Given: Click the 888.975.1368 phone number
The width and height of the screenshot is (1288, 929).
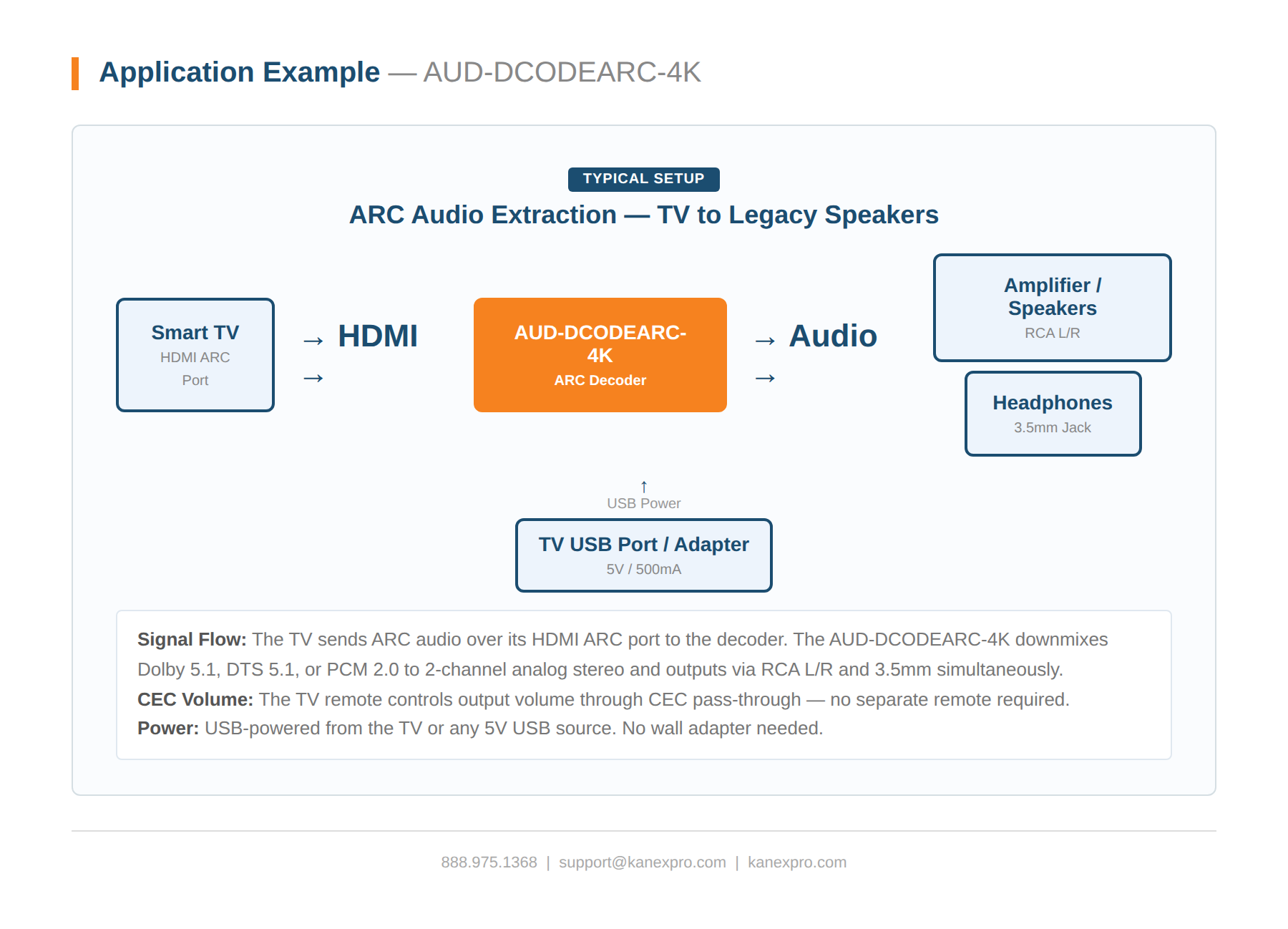Looking at the screenshot, I should point(489,862).
